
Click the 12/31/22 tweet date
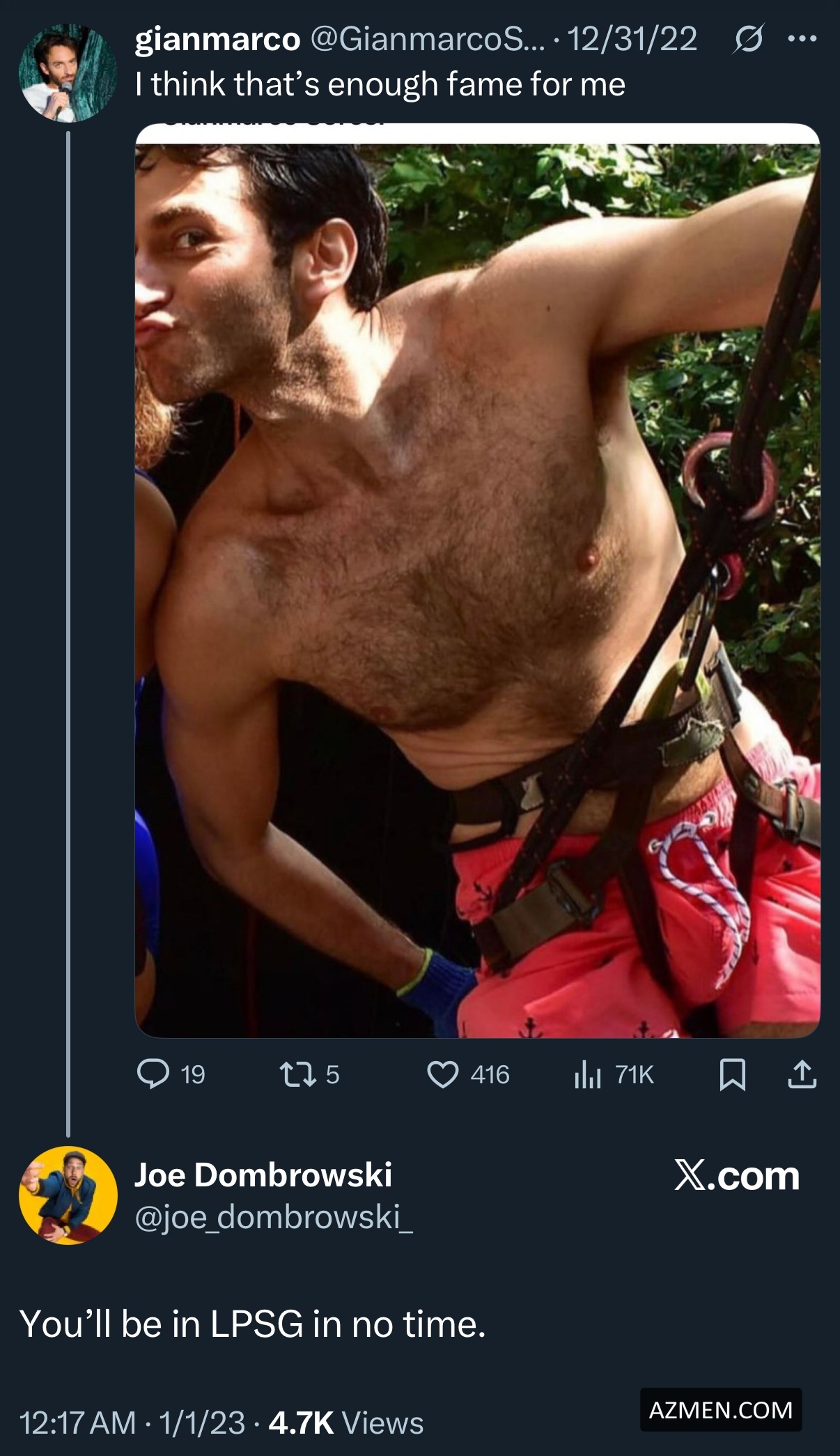coord(632,39)
